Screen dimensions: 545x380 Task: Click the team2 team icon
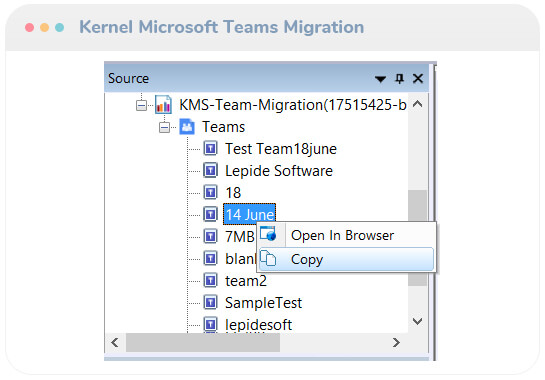210,280
